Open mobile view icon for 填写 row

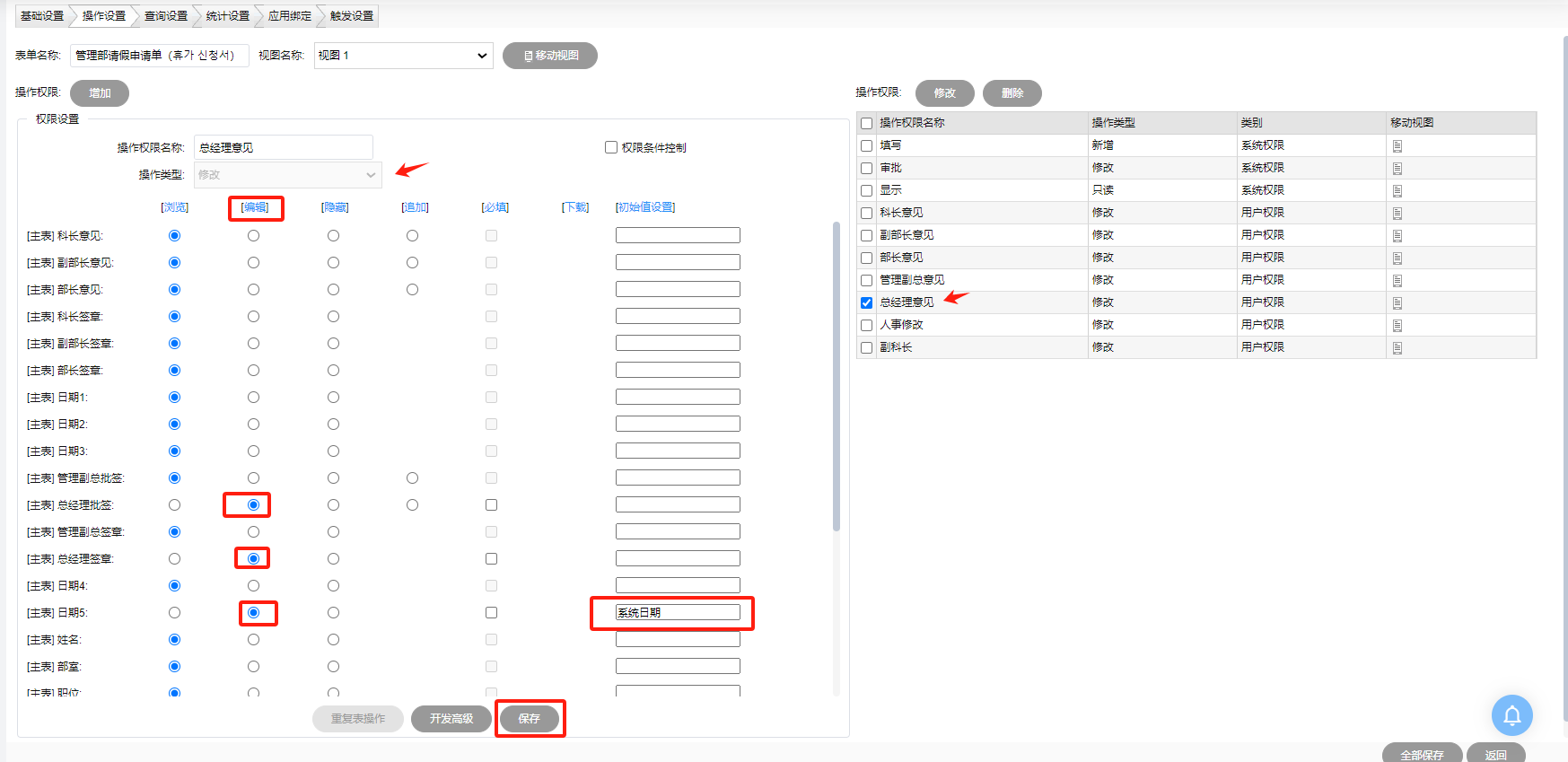(1397, 145)
